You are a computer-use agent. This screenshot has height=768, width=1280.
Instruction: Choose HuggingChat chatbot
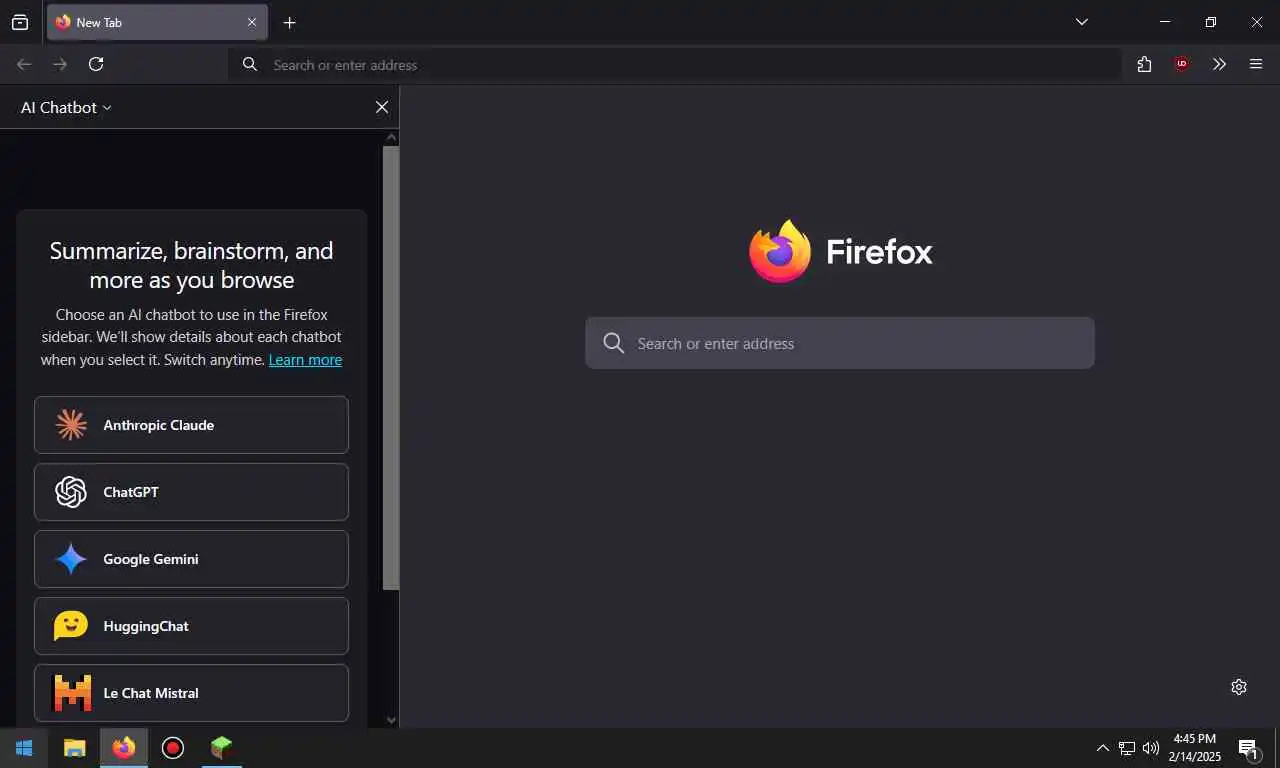tap(191, 626)
